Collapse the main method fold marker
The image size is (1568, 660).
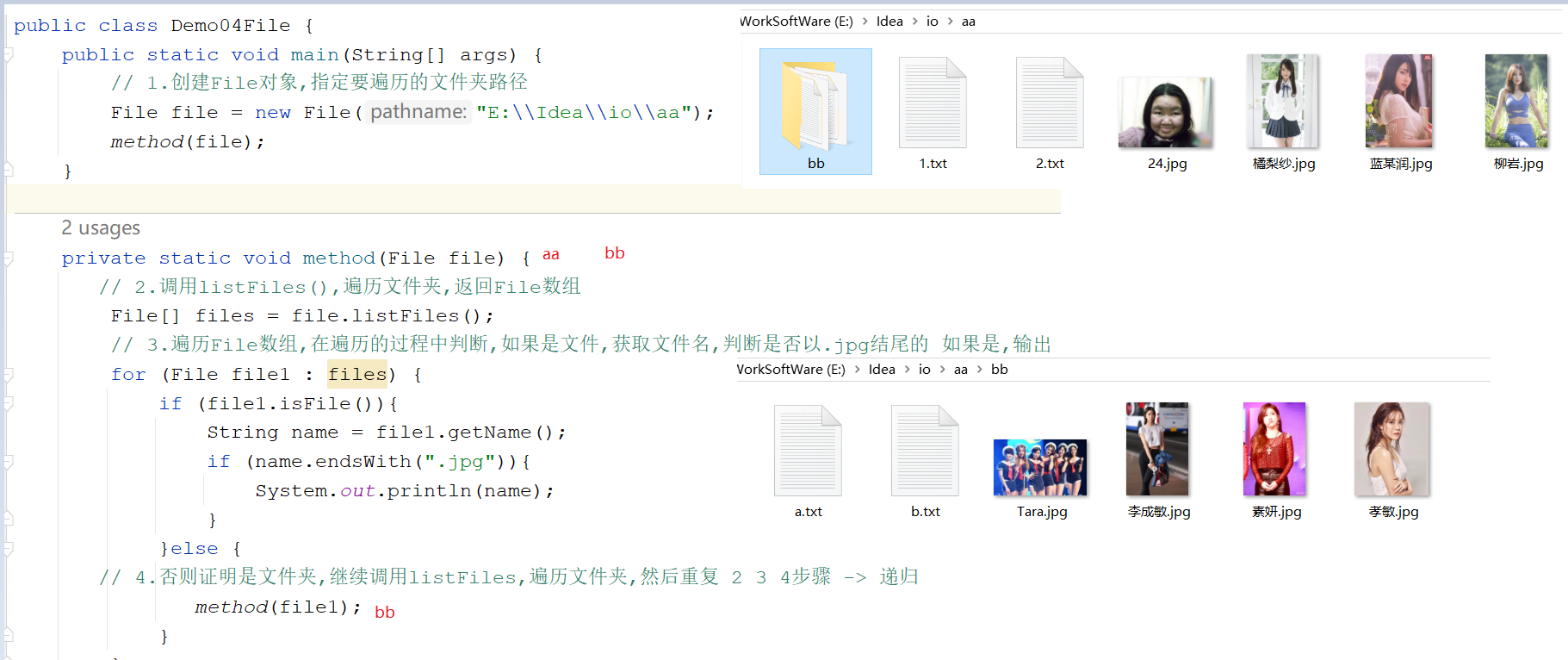coord(9,55)
